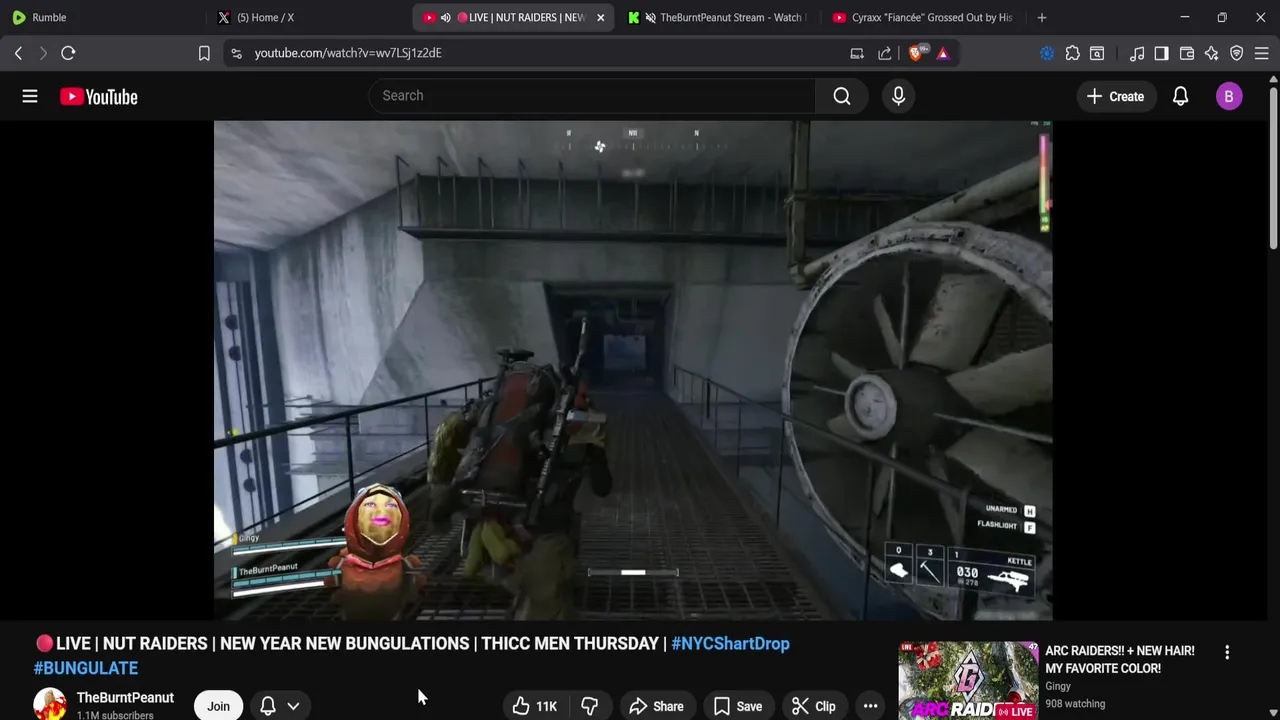Image resolution: width=1280 pixels, height=720 pixels.
Task: Open a new browser tab
Action: pyautogui.click(x=1042, y=17)
